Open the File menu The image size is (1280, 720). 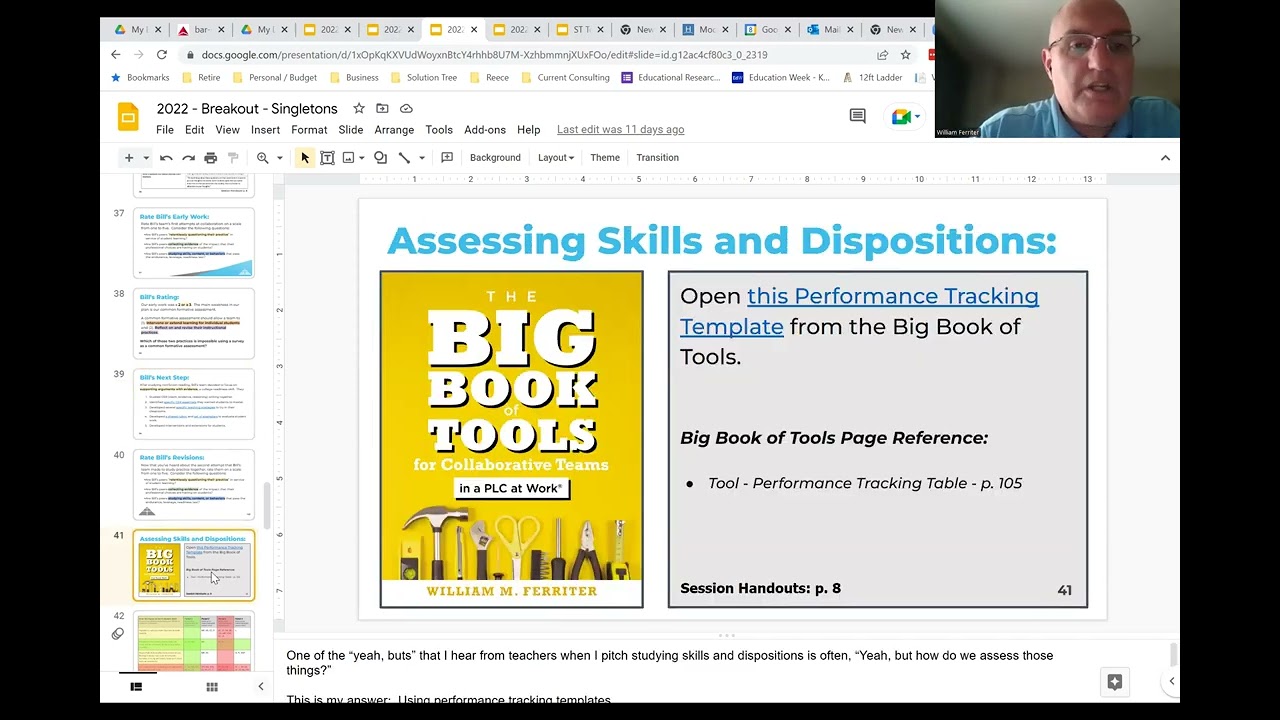[165, 130]
